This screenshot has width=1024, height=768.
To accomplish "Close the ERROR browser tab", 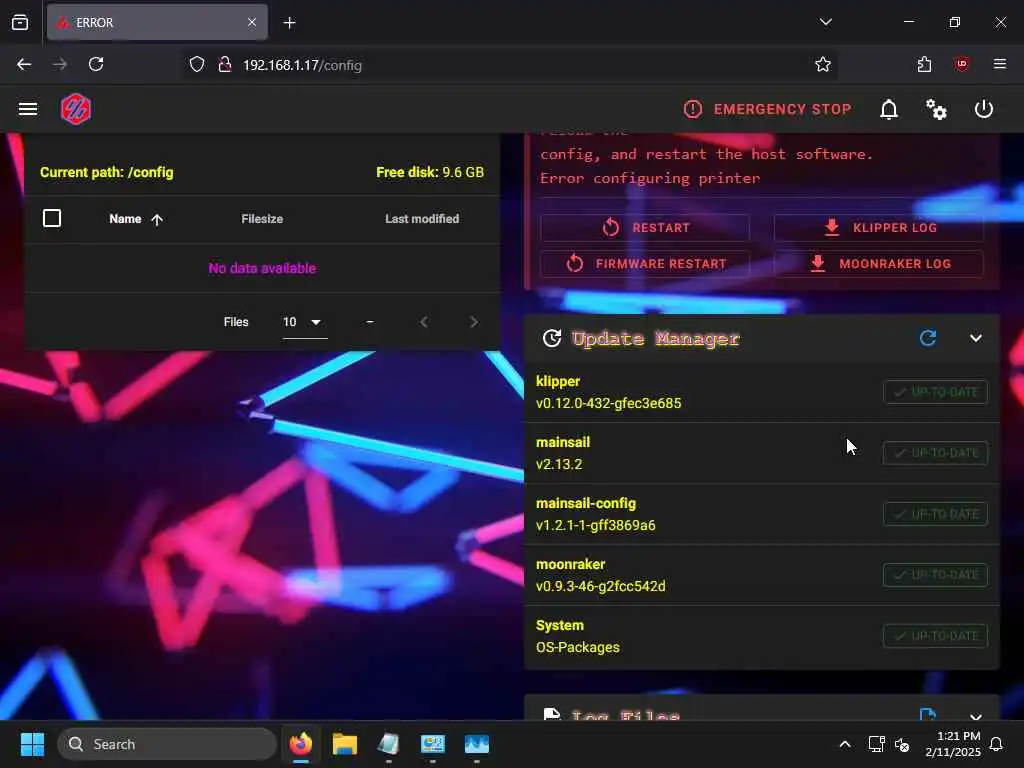I will [x=252, y=22].
